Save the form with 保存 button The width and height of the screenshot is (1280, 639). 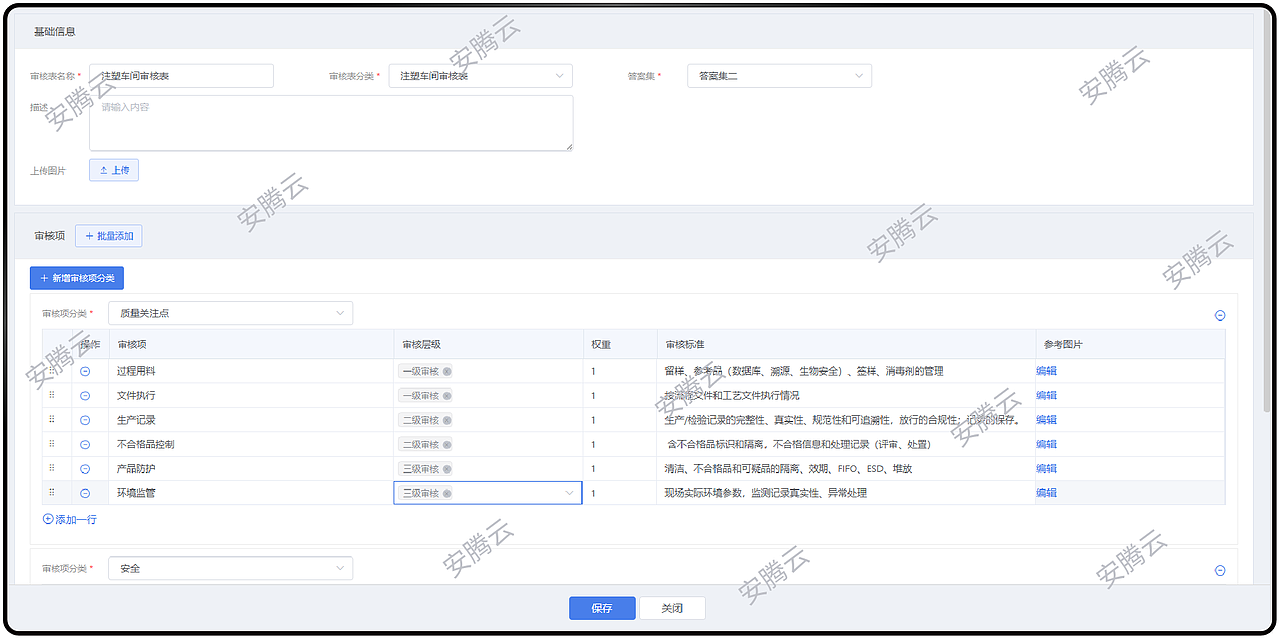pos(602,608)
